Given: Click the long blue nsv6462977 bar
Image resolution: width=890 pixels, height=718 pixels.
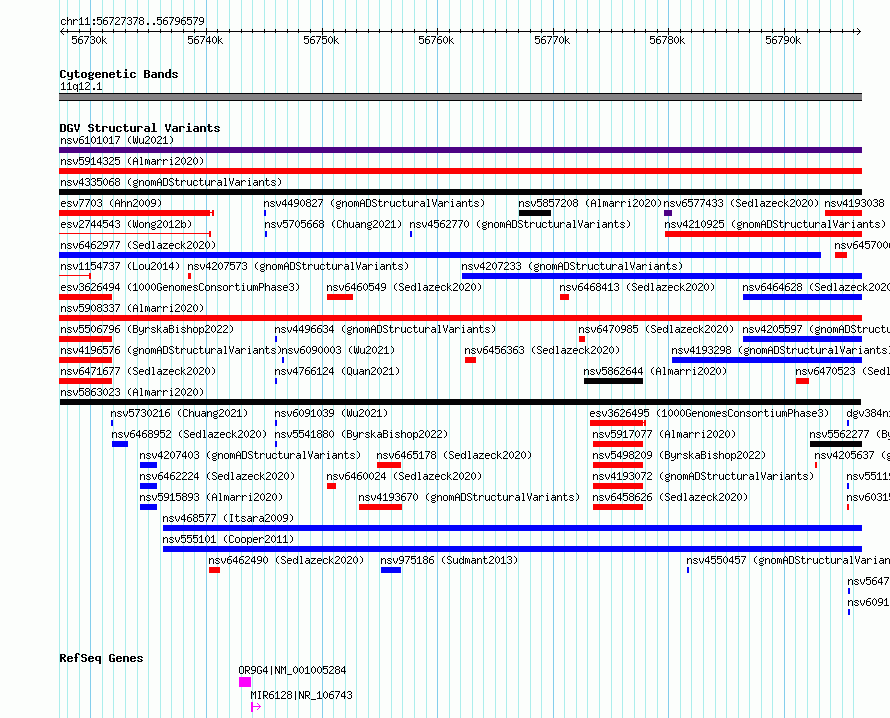Looking at the screenshot, I should pos(440,255).
